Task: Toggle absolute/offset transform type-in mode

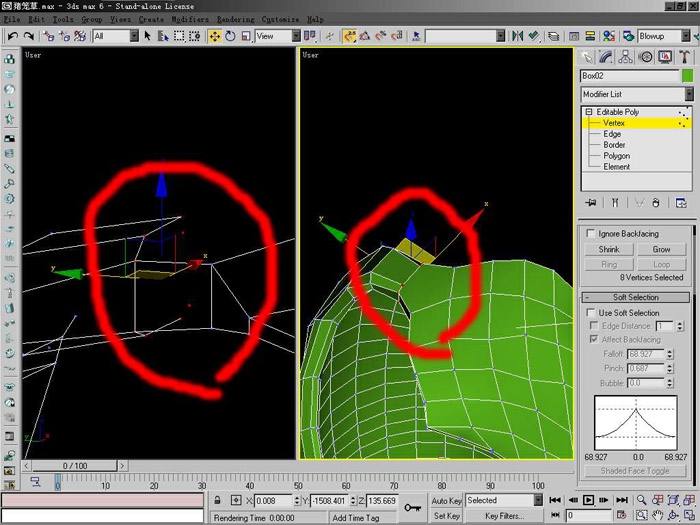Action: (236, 500)
